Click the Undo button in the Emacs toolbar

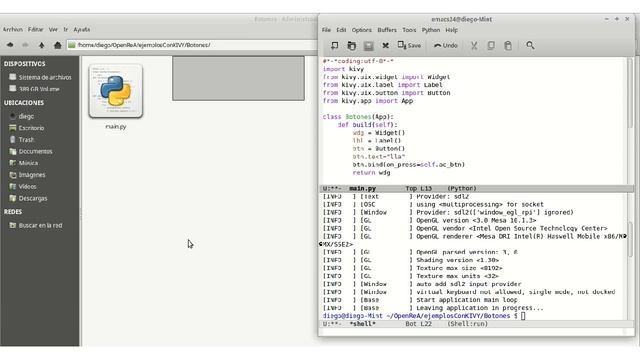coord(446,45)
